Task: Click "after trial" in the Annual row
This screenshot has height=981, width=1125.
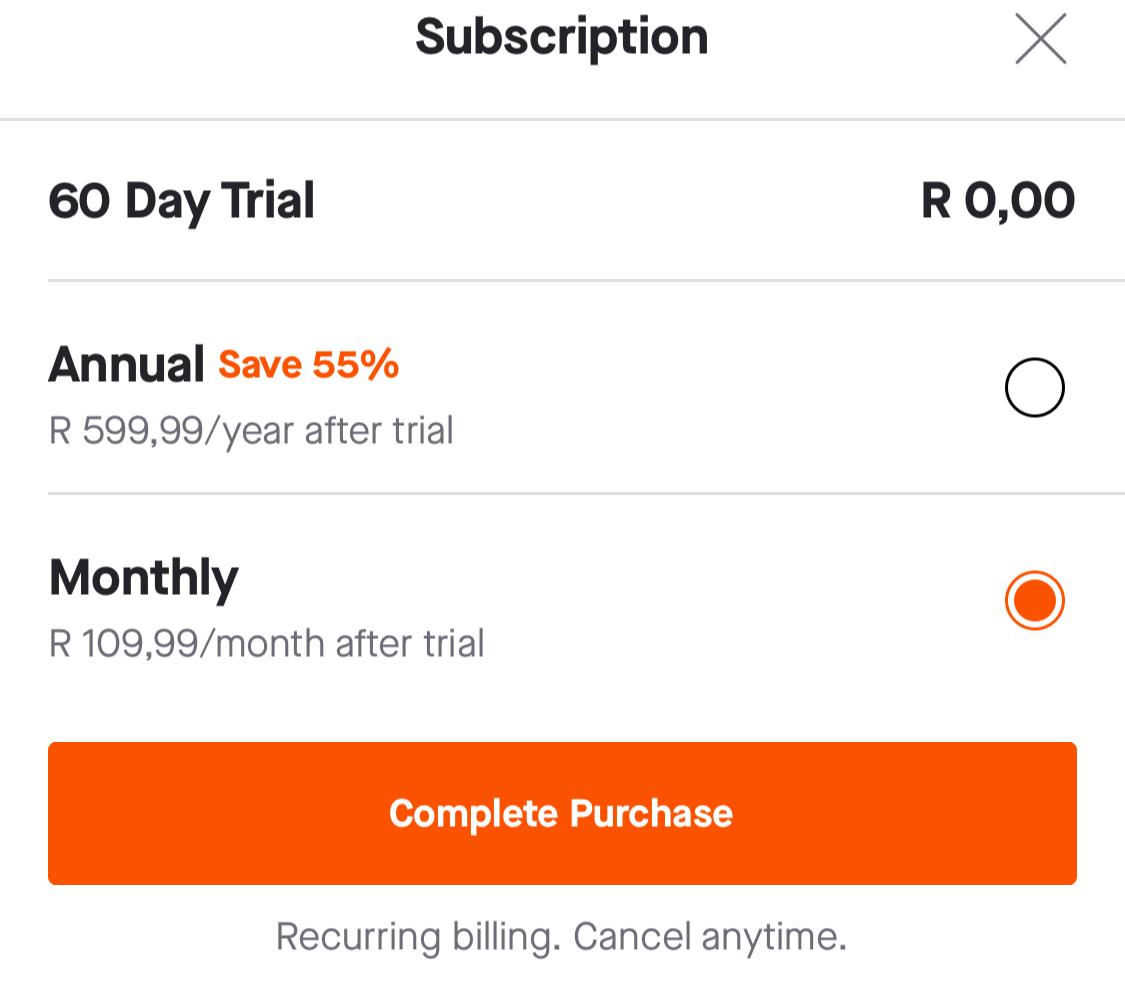Action: point(378,432)
